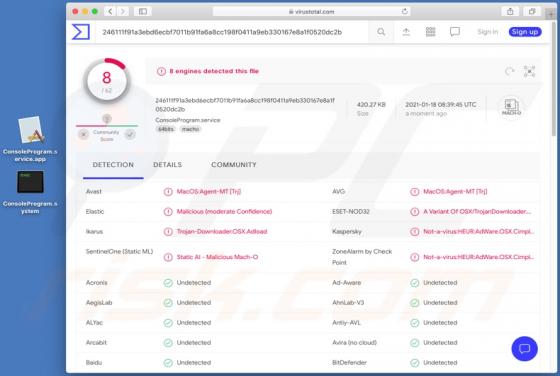Viewport: 560px width, 376px height.
Task: Click the Safari share button
Action: click(x=510, y=11)
